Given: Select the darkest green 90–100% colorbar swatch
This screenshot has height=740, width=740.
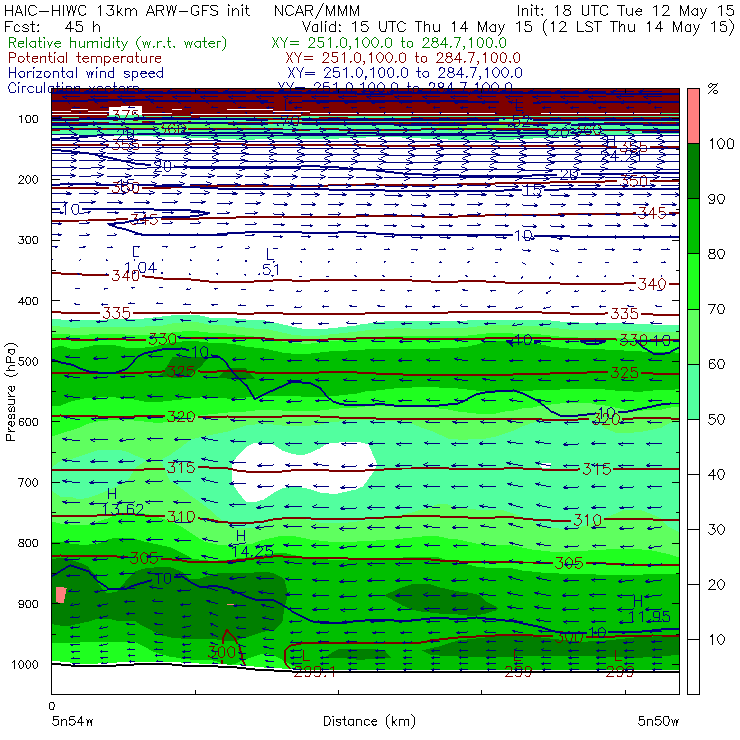Looking at the screenshot, I should pyautogui.click(x=693, y=171).
